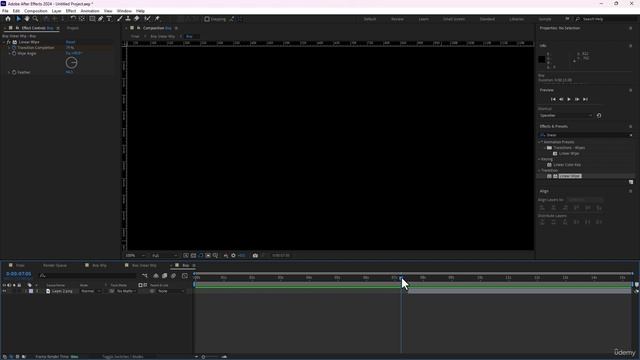The width and height of the screenshot is (640, 360).
Task: Open the Animation menu
Action: (x=90, y=11)
